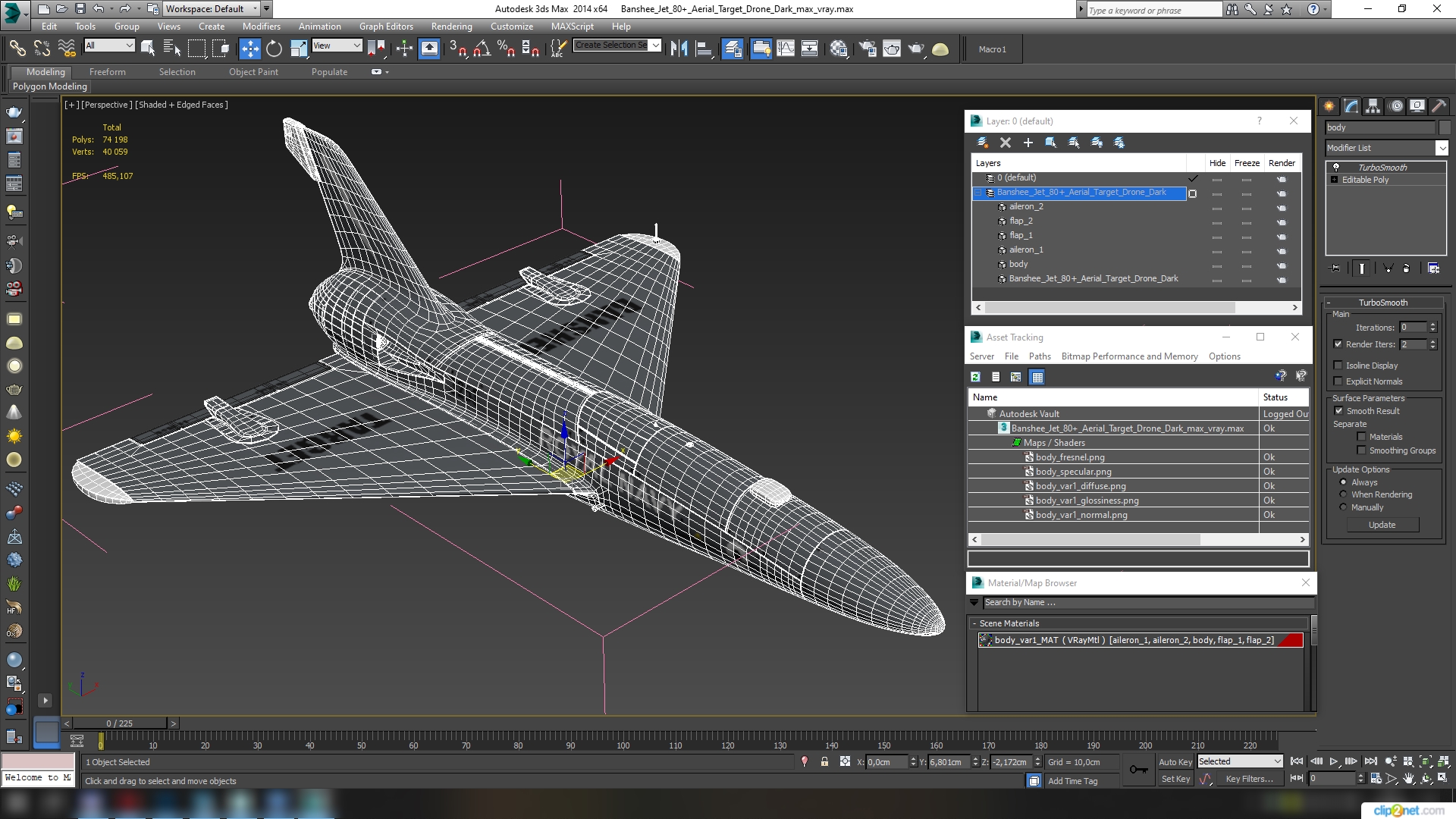Click Create New Layer in Layer dialog

point(983,143)
